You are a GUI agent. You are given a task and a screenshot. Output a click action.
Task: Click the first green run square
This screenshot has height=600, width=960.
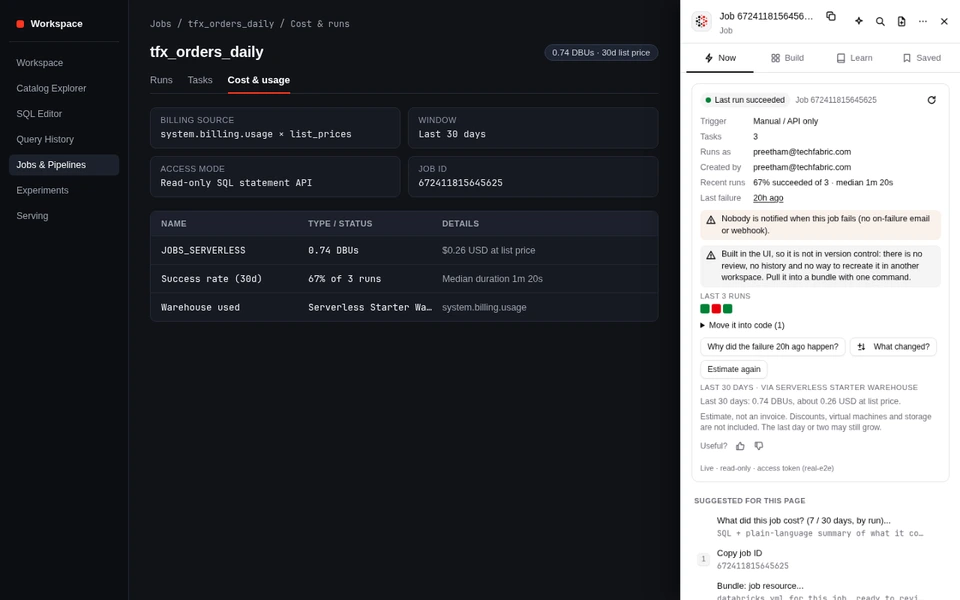coord(705,309)
